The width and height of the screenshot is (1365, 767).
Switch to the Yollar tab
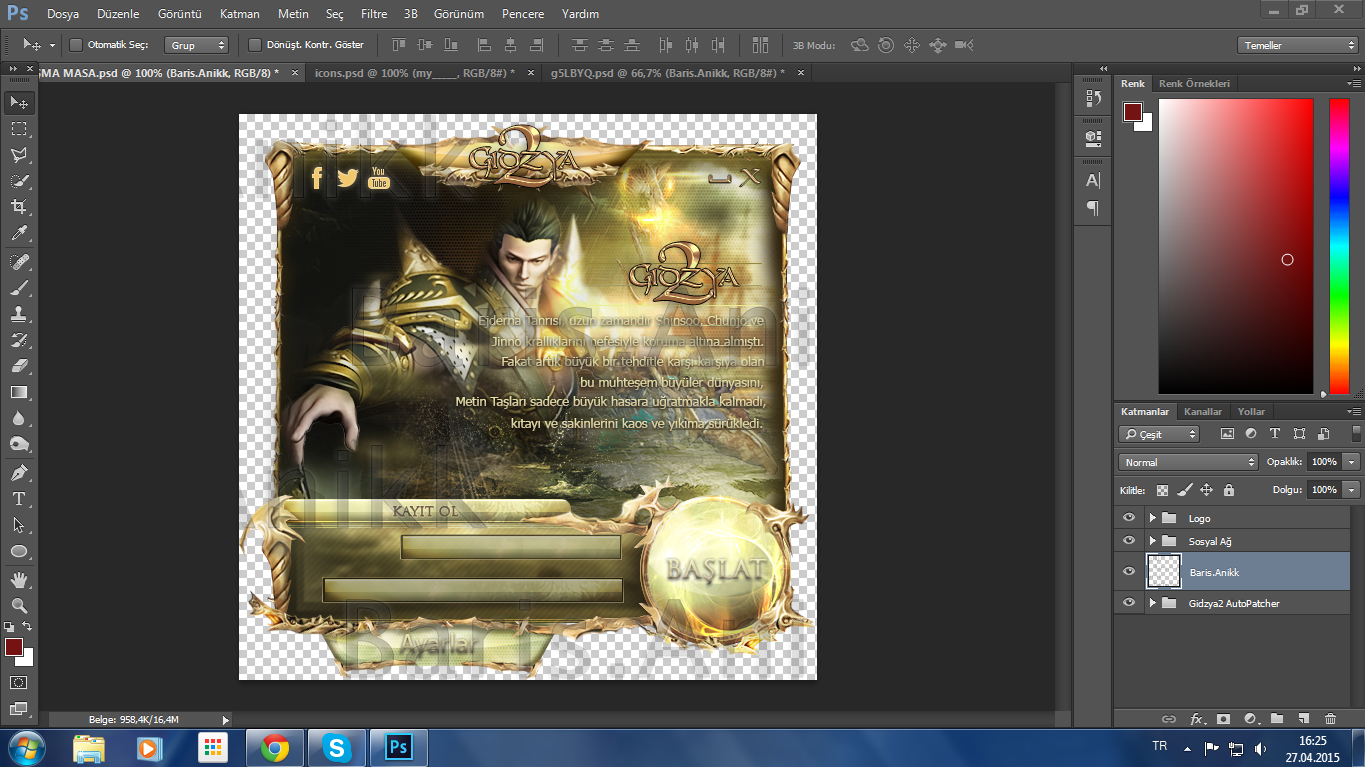pos(1251,411)
